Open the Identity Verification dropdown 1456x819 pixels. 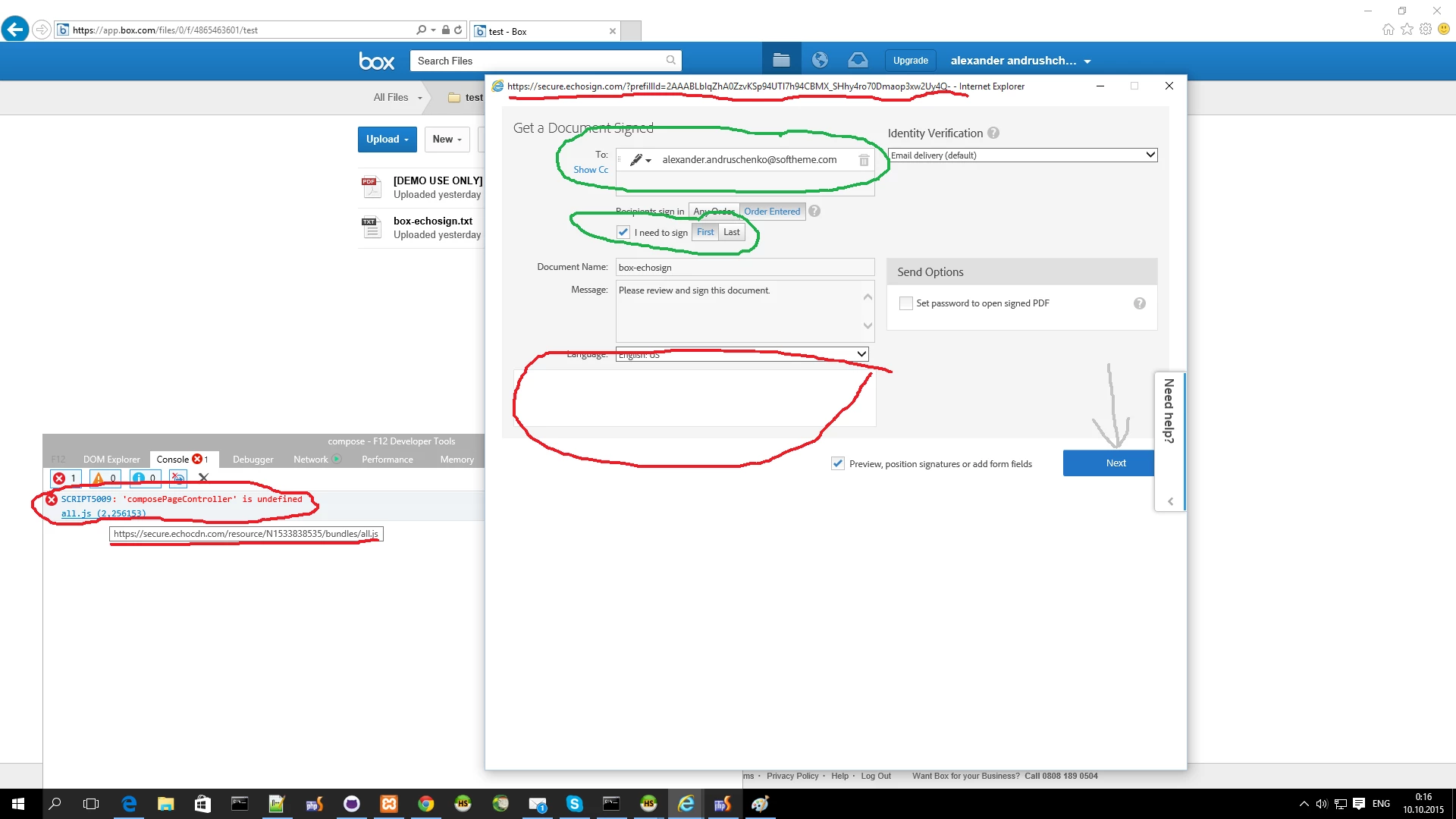(1022, 155)
